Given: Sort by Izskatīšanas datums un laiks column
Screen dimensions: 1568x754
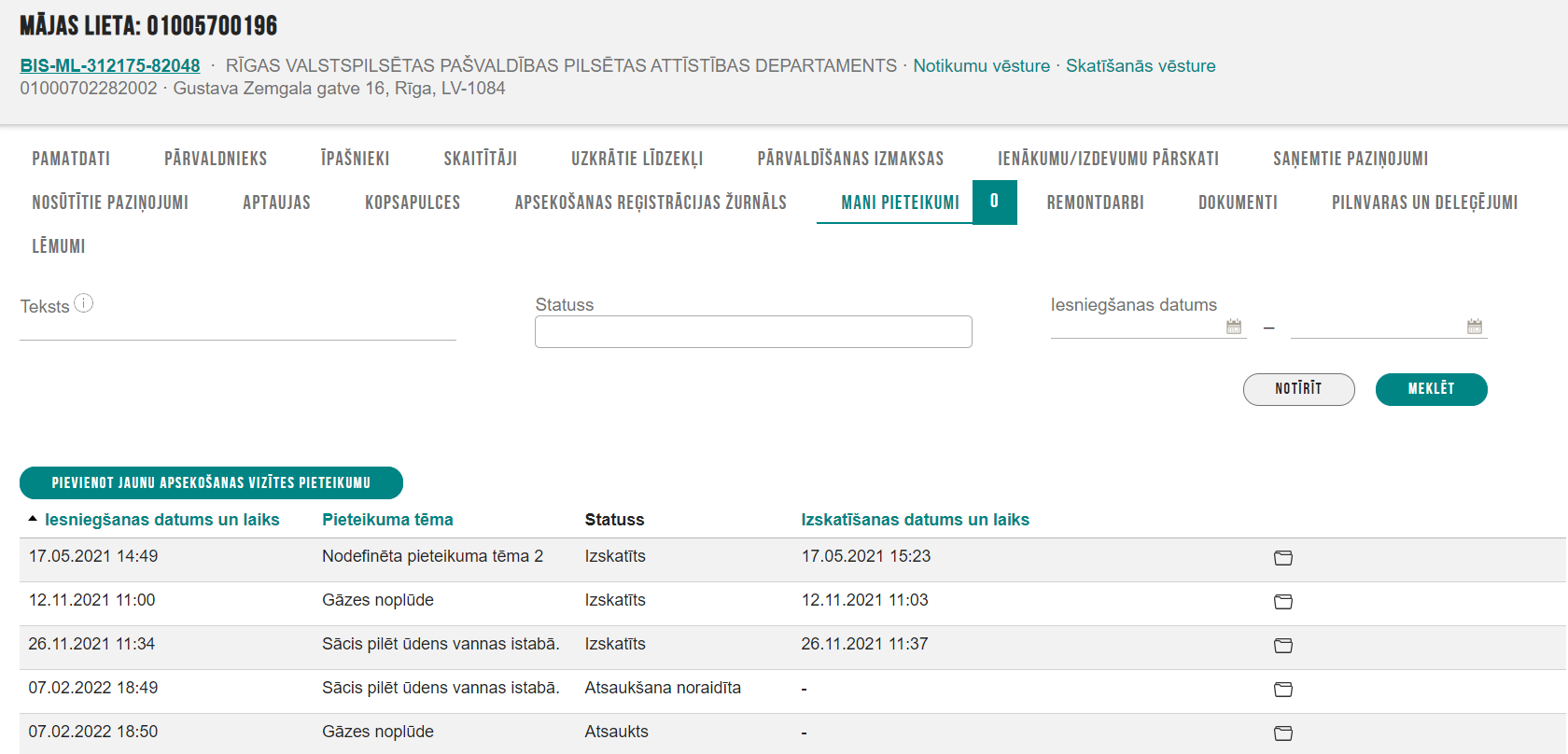Looking at the screenshot, I should 915,520.
